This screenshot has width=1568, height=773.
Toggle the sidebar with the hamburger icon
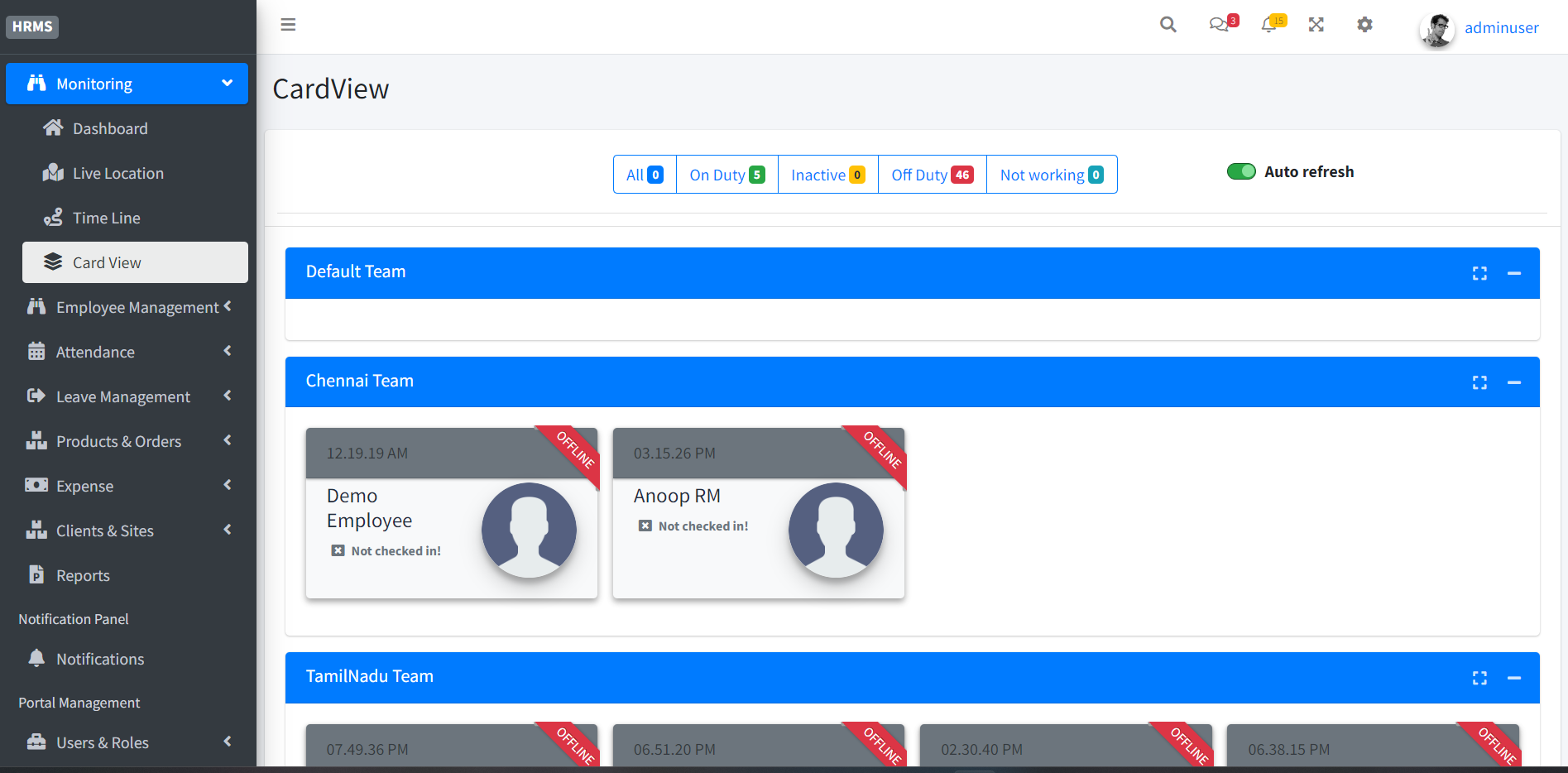click(288, 25)
